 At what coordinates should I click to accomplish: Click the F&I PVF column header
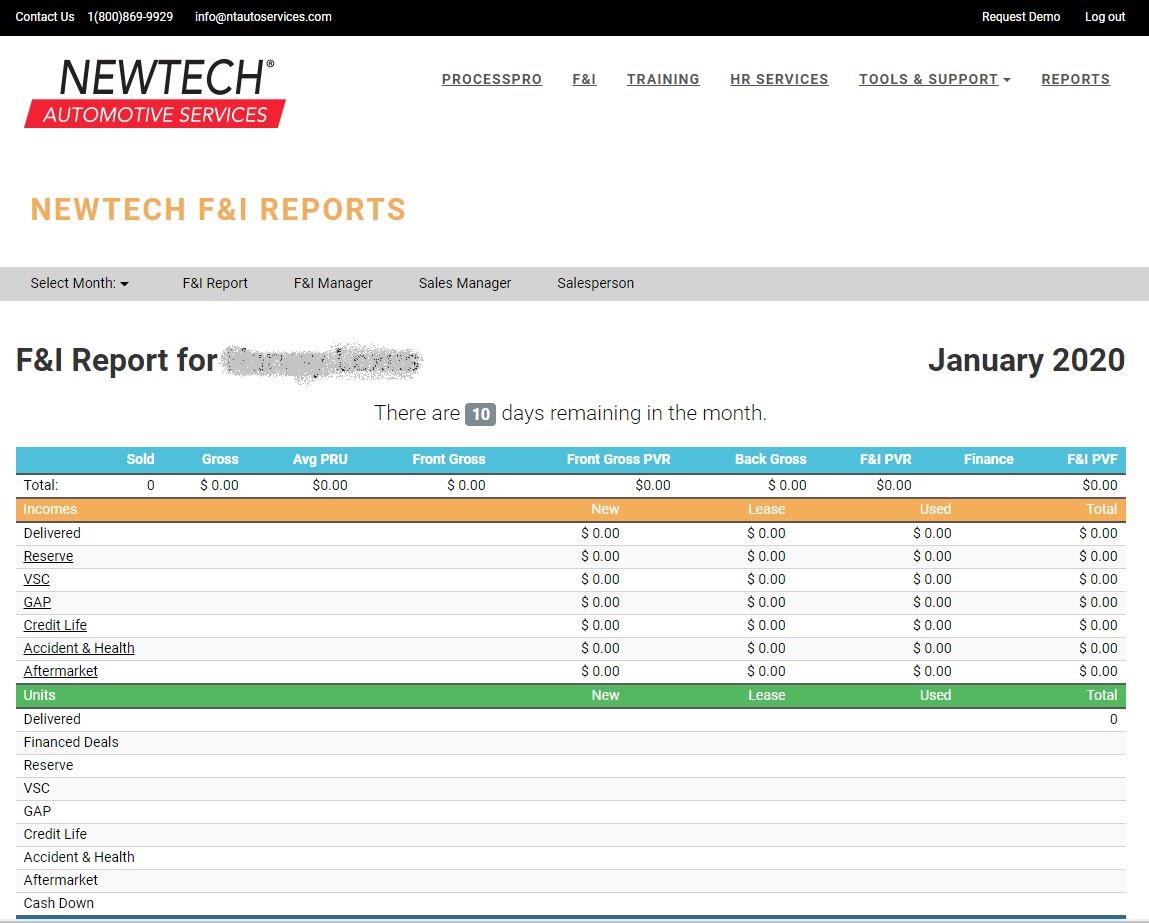point(1092,459)
